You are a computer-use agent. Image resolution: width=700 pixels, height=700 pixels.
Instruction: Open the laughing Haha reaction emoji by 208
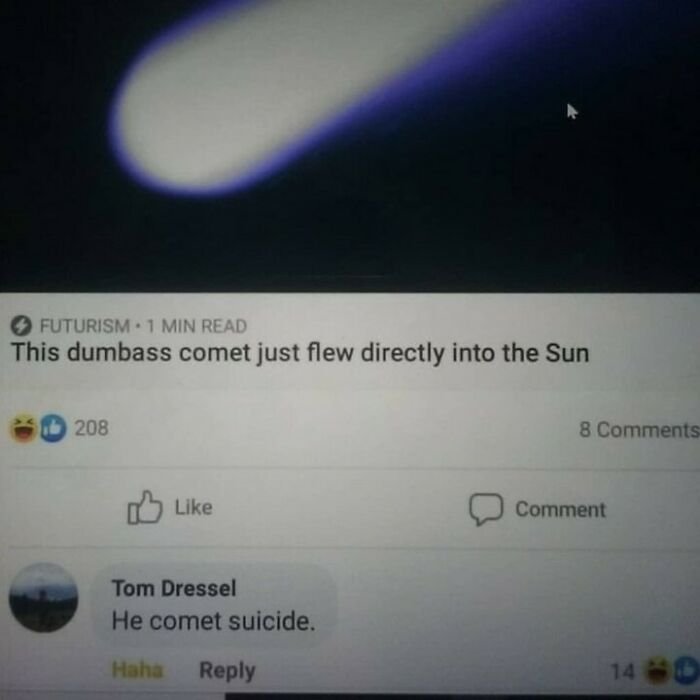click(x=24, y=428)
